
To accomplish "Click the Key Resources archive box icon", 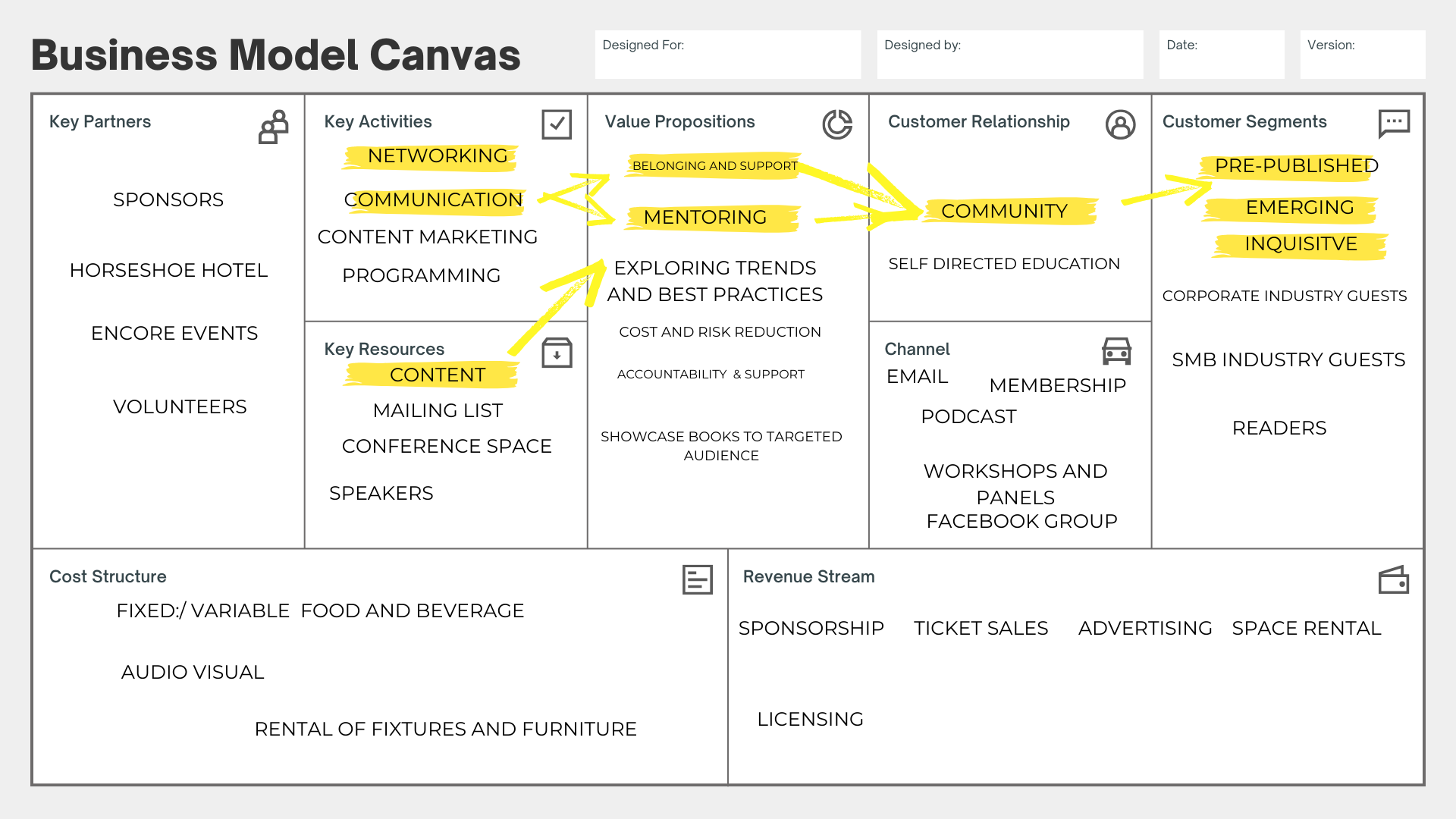I will click(557, 353).
